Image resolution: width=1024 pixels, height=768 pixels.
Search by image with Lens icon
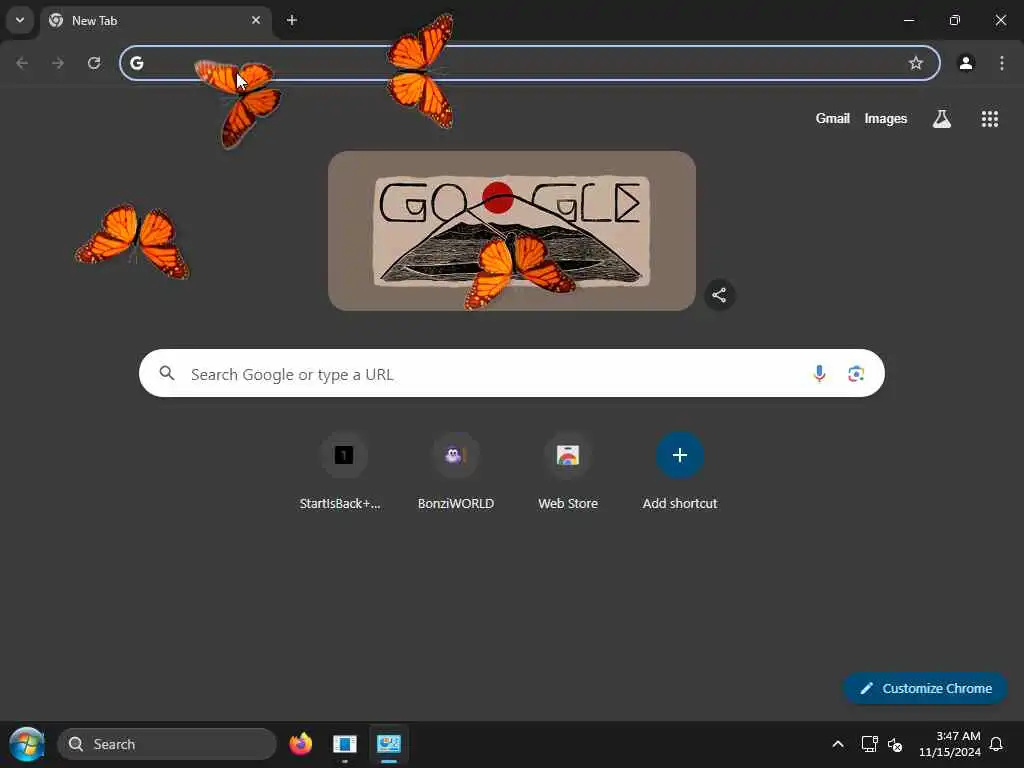[x=856, y=374]
